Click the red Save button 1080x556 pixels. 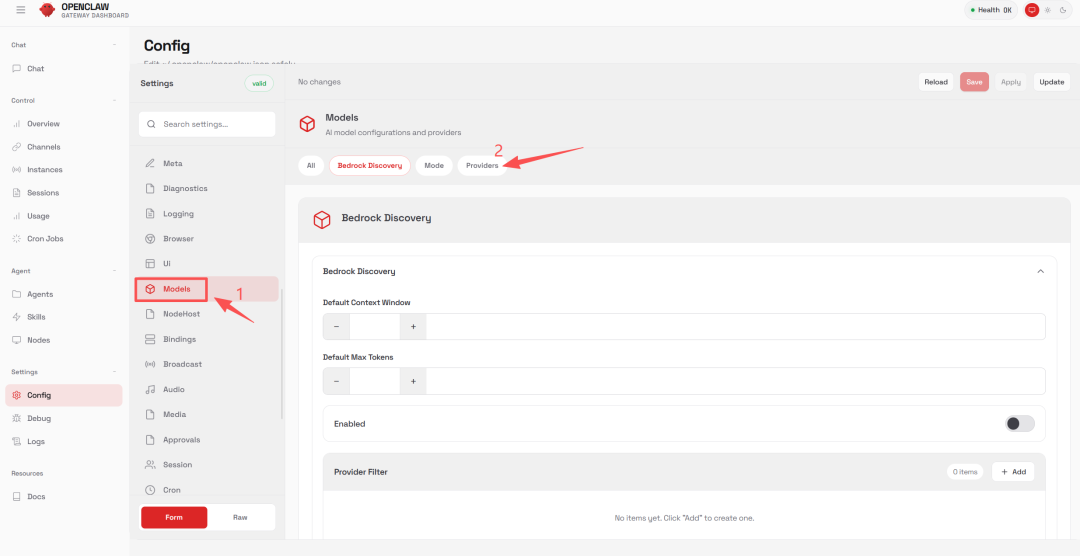pos(974,82)
